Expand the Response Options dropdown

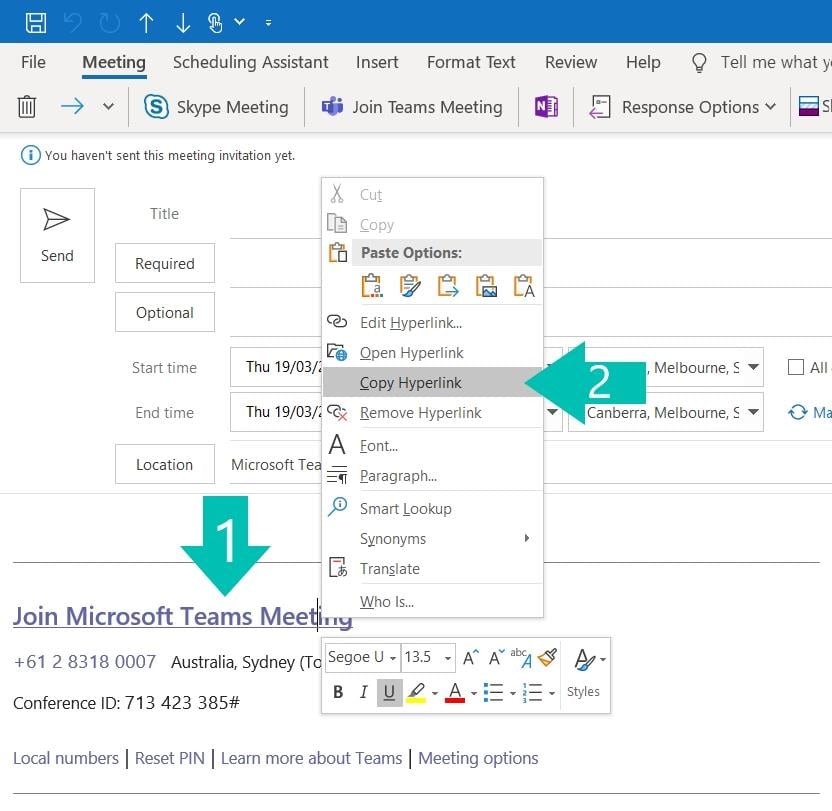click(x=683, y=107)
